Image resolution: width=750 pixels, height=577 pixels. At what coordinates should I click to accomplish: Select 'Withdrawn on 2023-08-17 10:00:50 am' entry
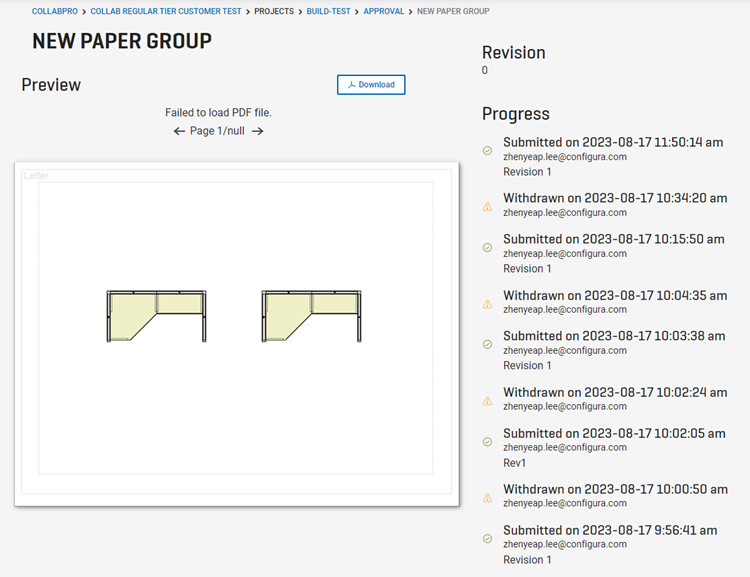tap(616, 489)
